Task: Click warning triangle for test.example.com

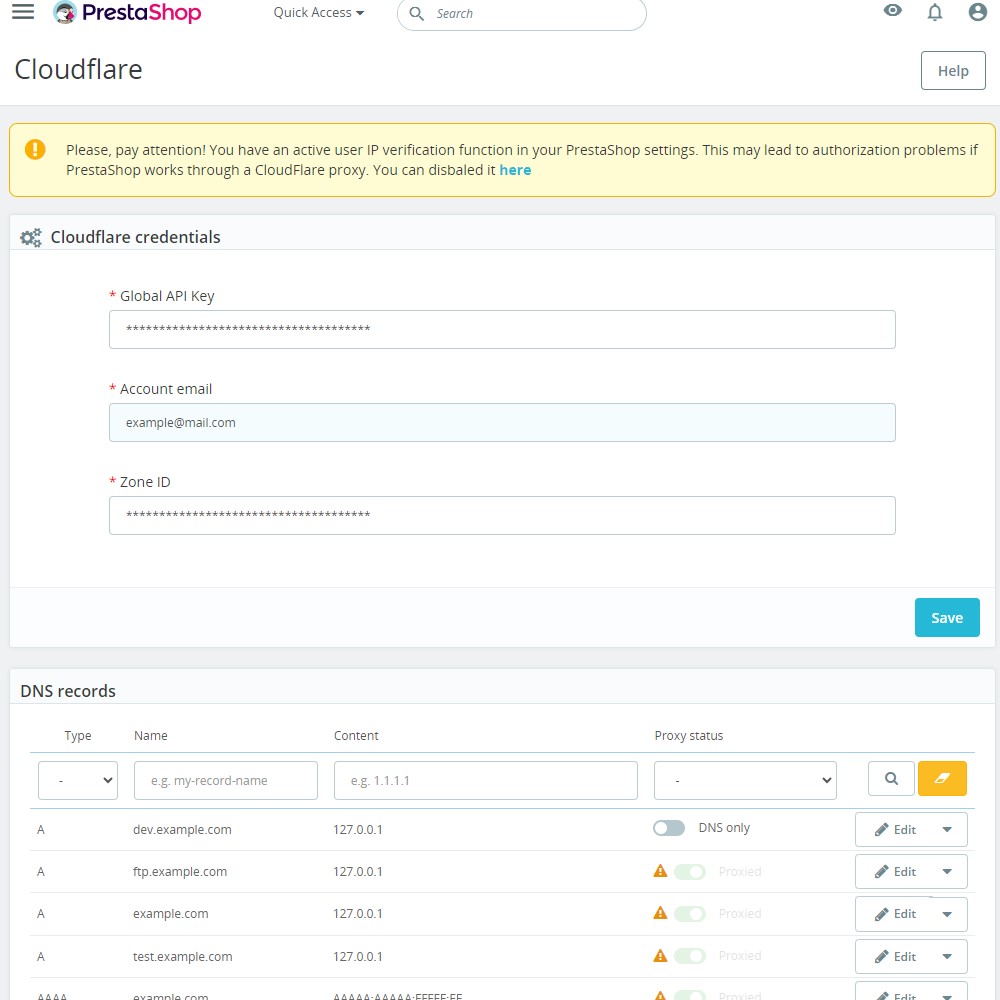Action: 660,955
